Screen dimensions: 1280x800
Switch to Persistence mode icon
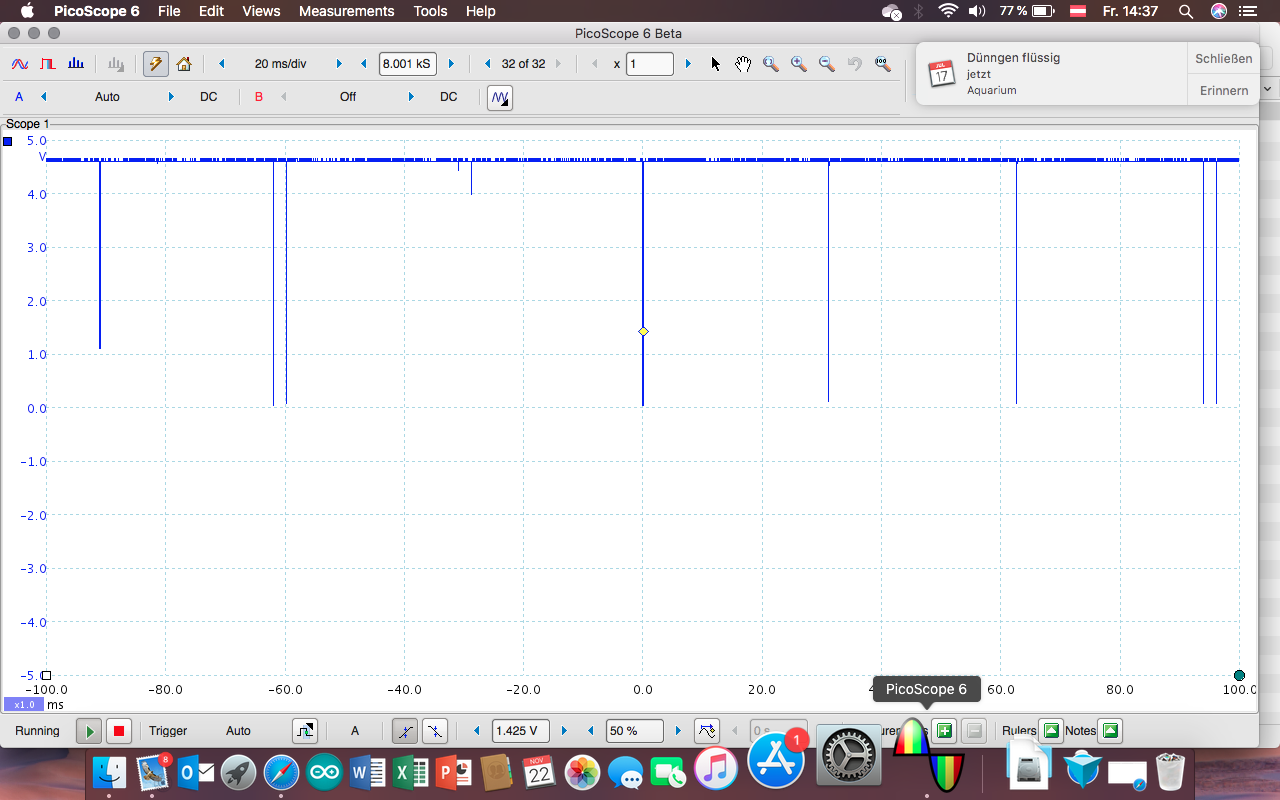[x=48, y=64]
